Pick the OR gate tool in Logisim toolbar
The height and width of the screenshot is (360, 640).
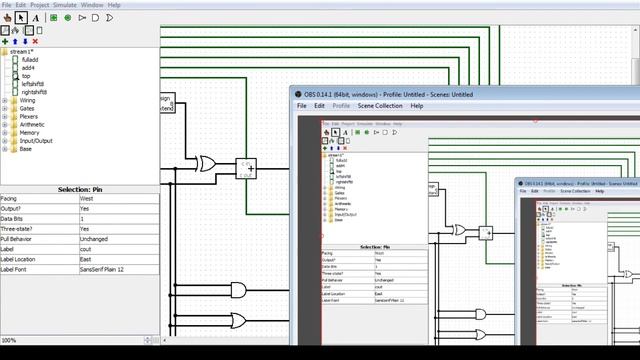pos(109,18)
